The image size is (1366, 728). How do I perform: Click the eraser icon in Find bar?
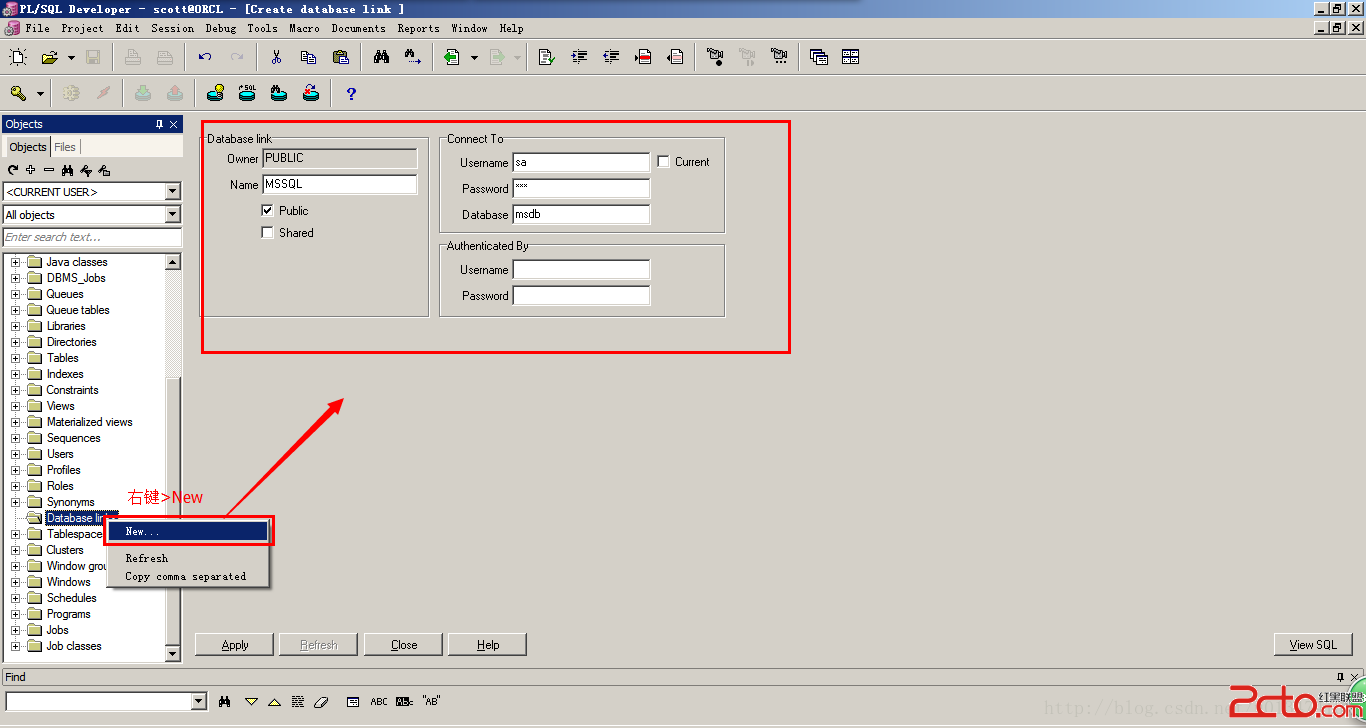pyautogui.click(x=321, y=701)
